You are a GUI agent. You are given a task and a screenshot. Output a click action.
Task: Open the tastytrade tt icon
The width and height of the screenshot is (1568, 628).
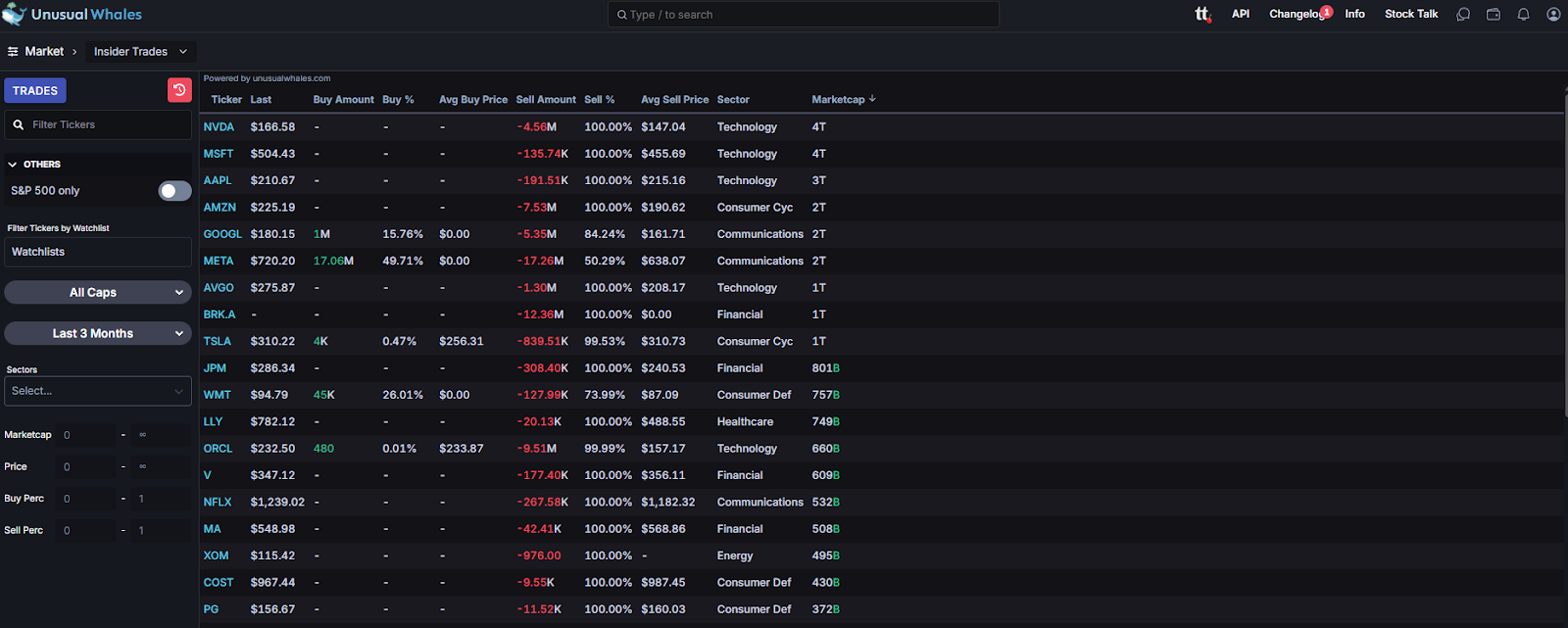(1202, 14)
